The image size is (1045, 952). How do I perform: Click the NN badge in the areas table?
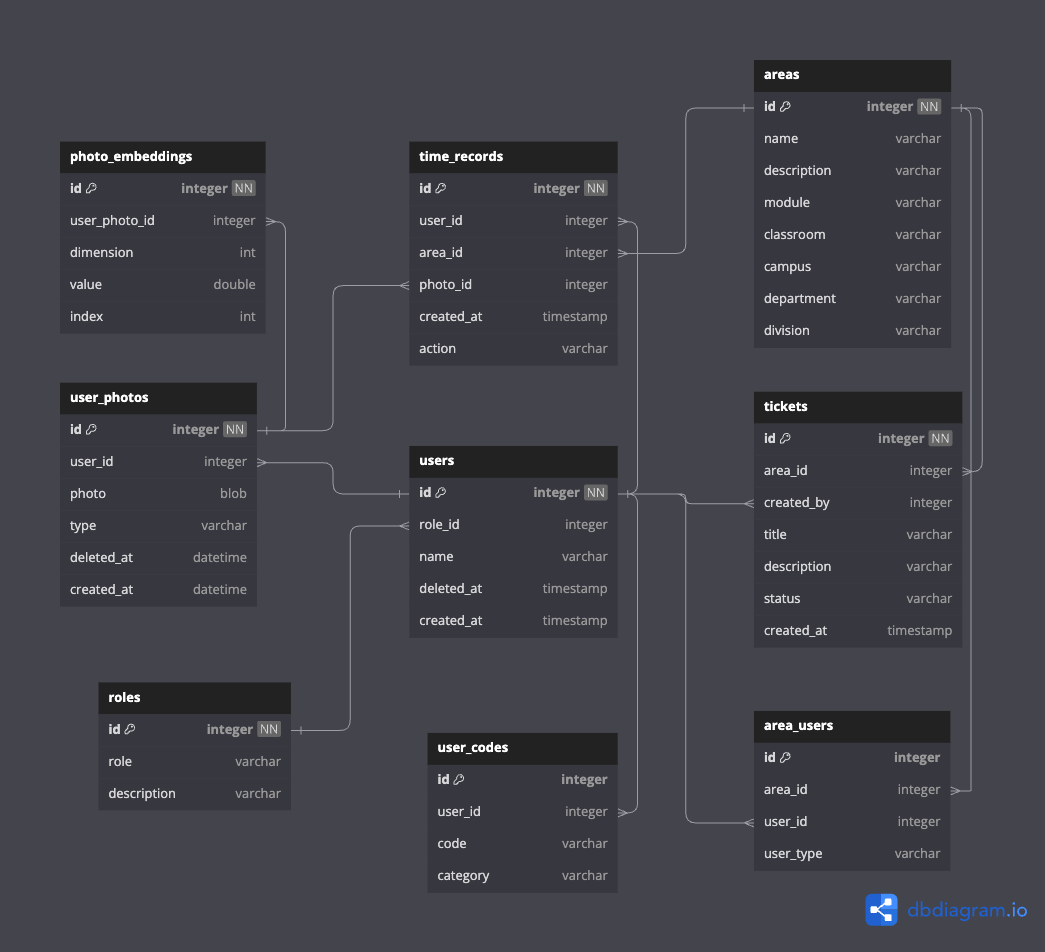929,107
